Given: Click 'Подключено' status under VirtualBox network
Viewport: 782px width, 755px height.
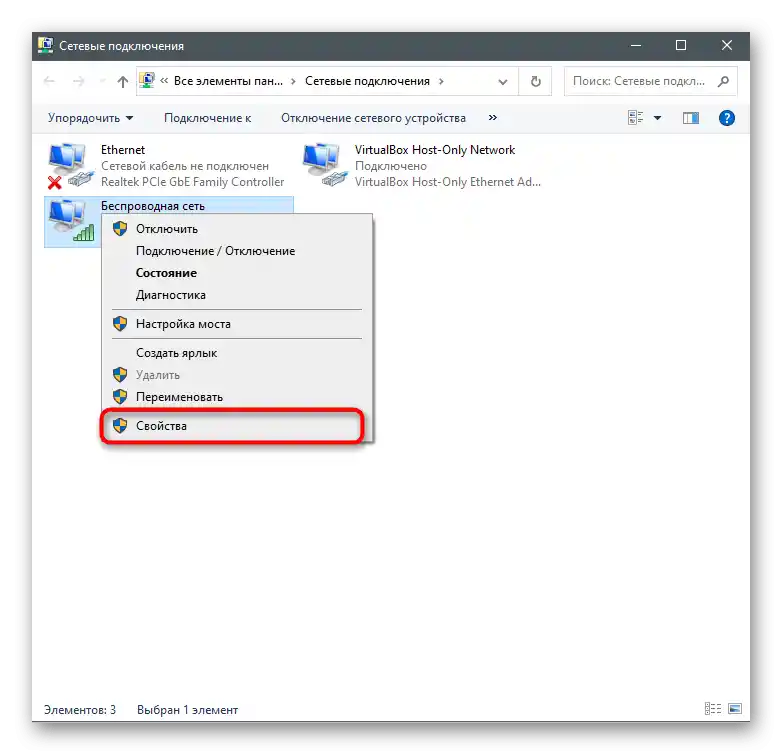Looking at the screenshot, I should [x=391, y=166].
